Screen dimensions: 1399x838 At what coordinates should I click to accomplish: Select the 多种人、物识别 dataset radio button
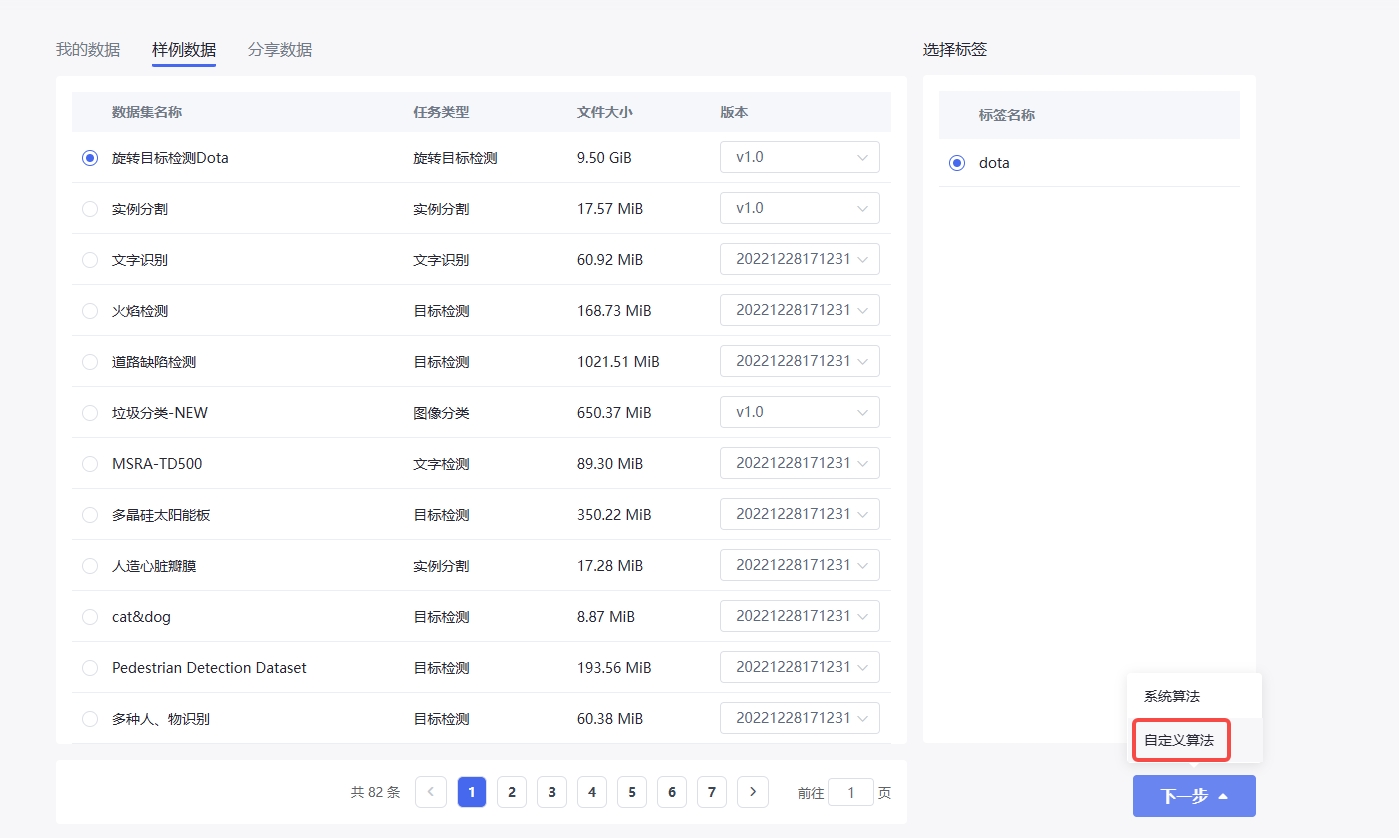click(x=90, y=719)
